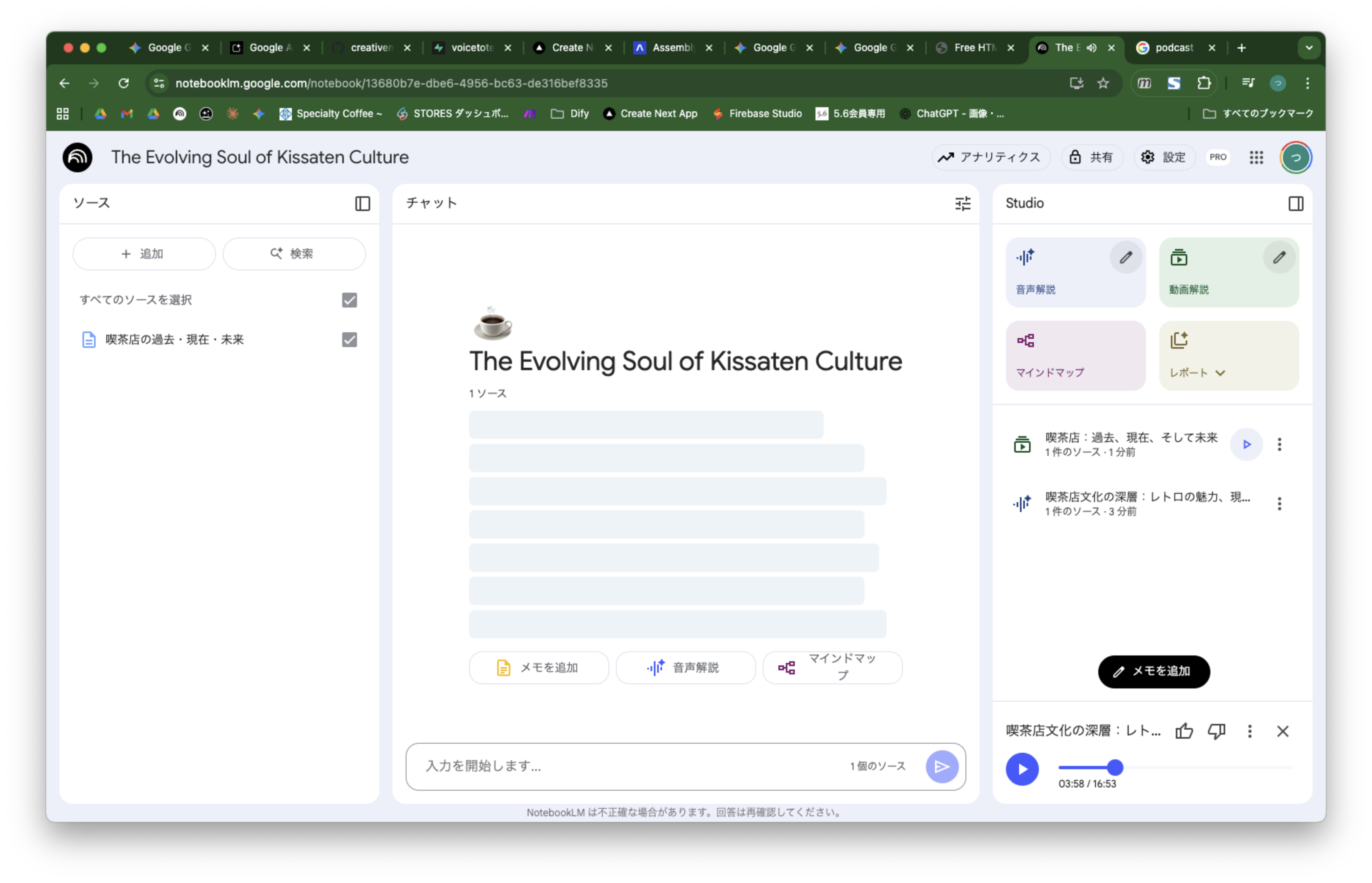
Task: Edit the notebook title at top
Action: [260, 157]
